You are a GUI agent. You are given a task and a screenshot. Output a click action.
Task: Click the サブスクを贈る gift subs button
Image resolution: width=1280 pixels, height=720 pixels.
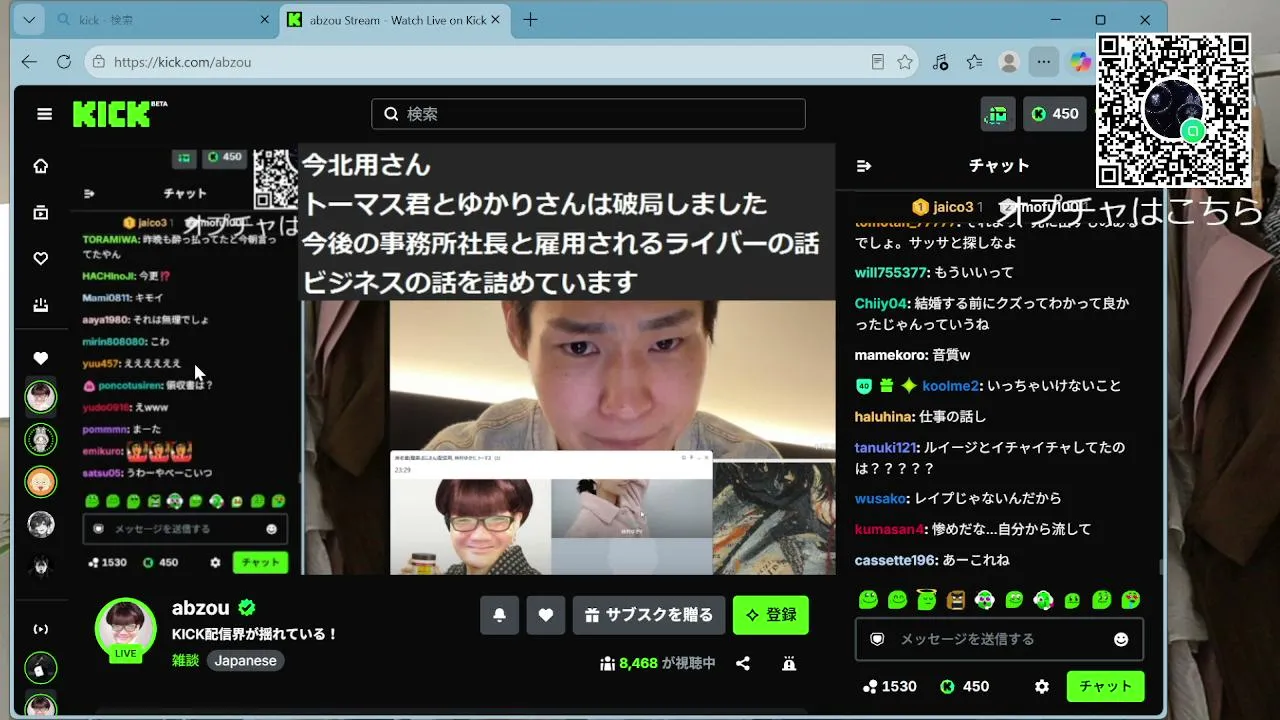pyautogui.click(x=649, y=615)
